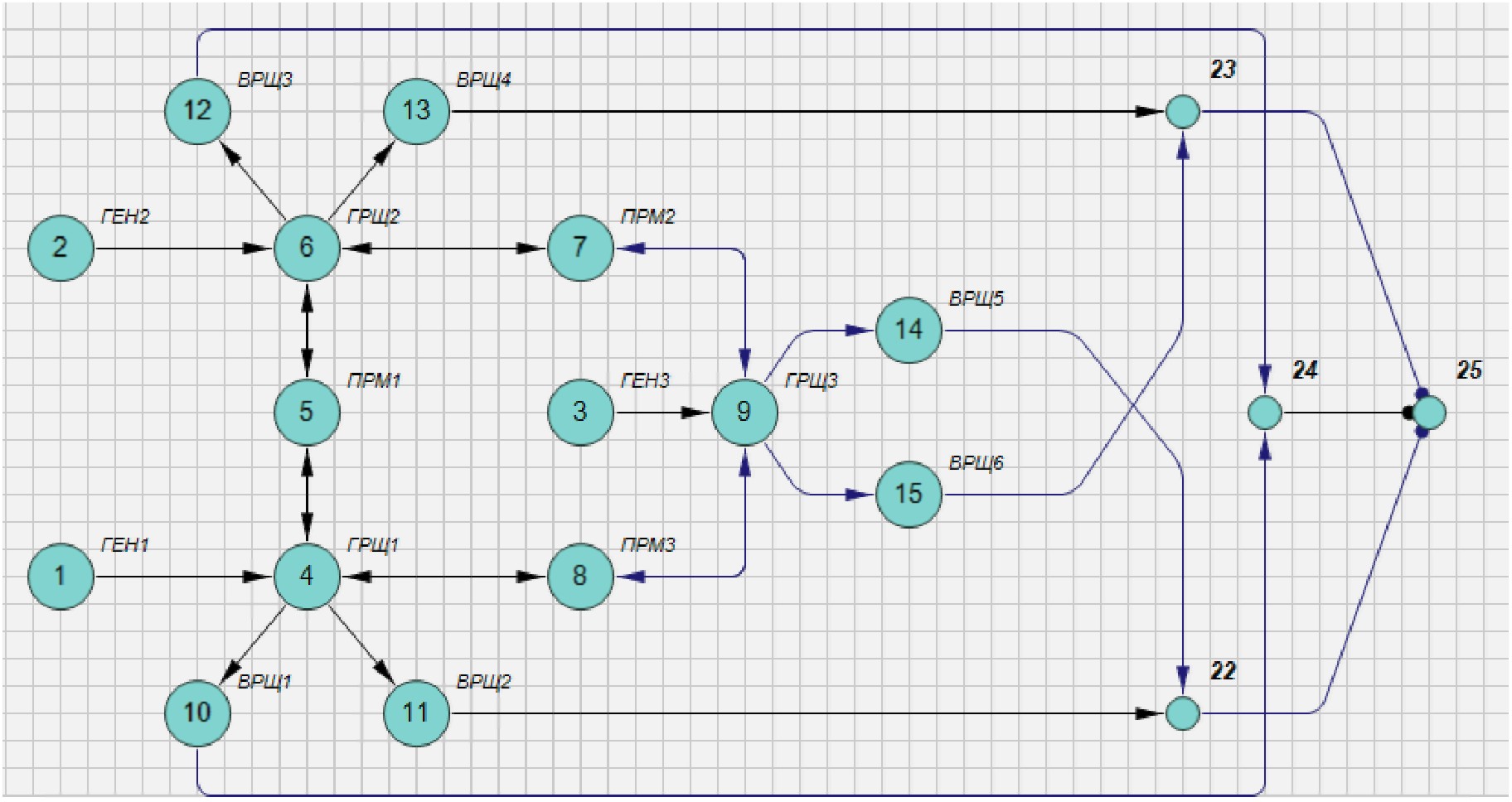1512x802 pixels.
Task: Select the small node numbered 22
Action: tap(1182, 713)
